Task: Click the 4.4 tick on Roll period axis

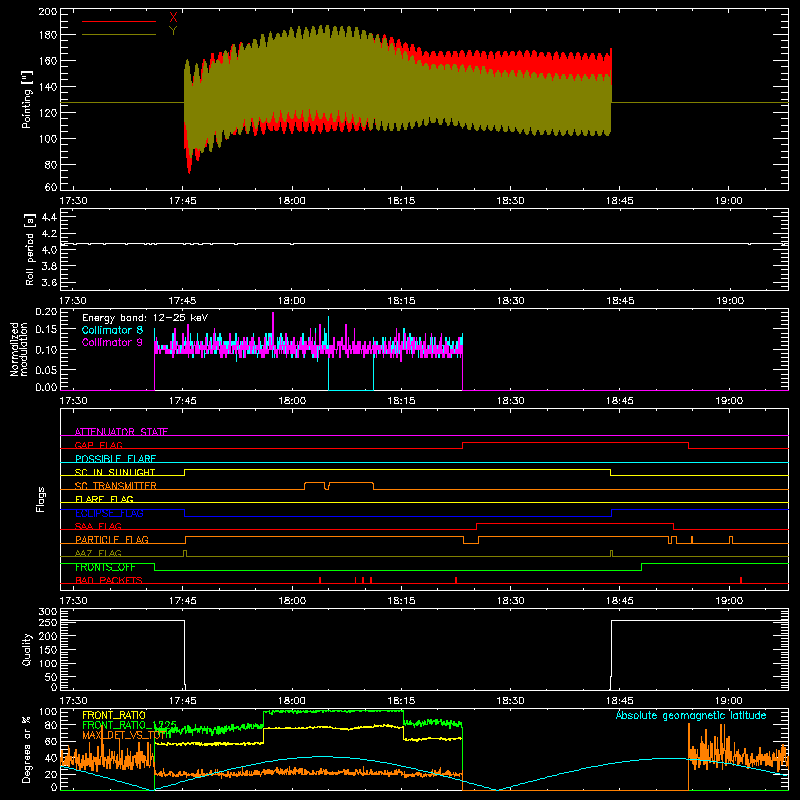Action: pos(49,217)
